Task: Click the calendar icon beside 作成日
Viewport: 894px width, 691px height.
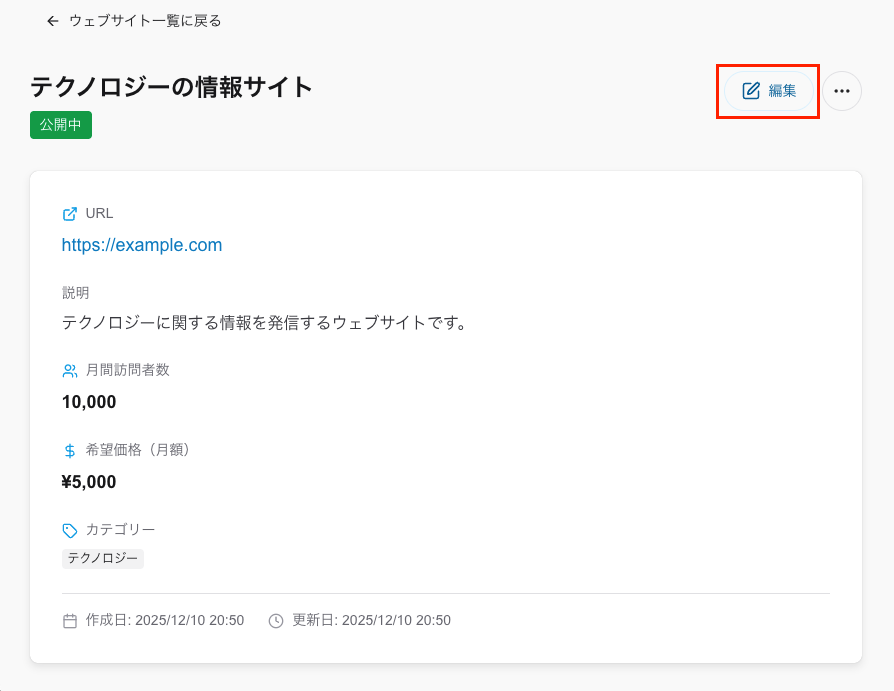Action: [x=70, y=621]
